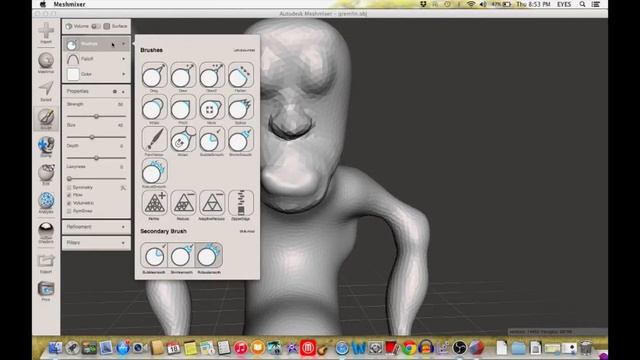This screenshot has height=360, width=640.
Task: Open Notification Center in menu bar
Action: pyautogui.click(x=596, y=4)
